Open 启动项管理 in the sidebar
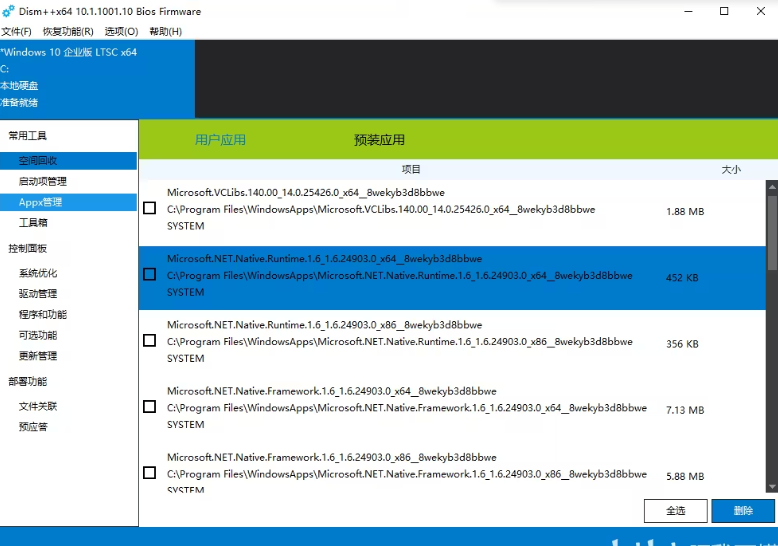Image resolution: width=778 pixels, height=546 pixels. pos(43,182)
